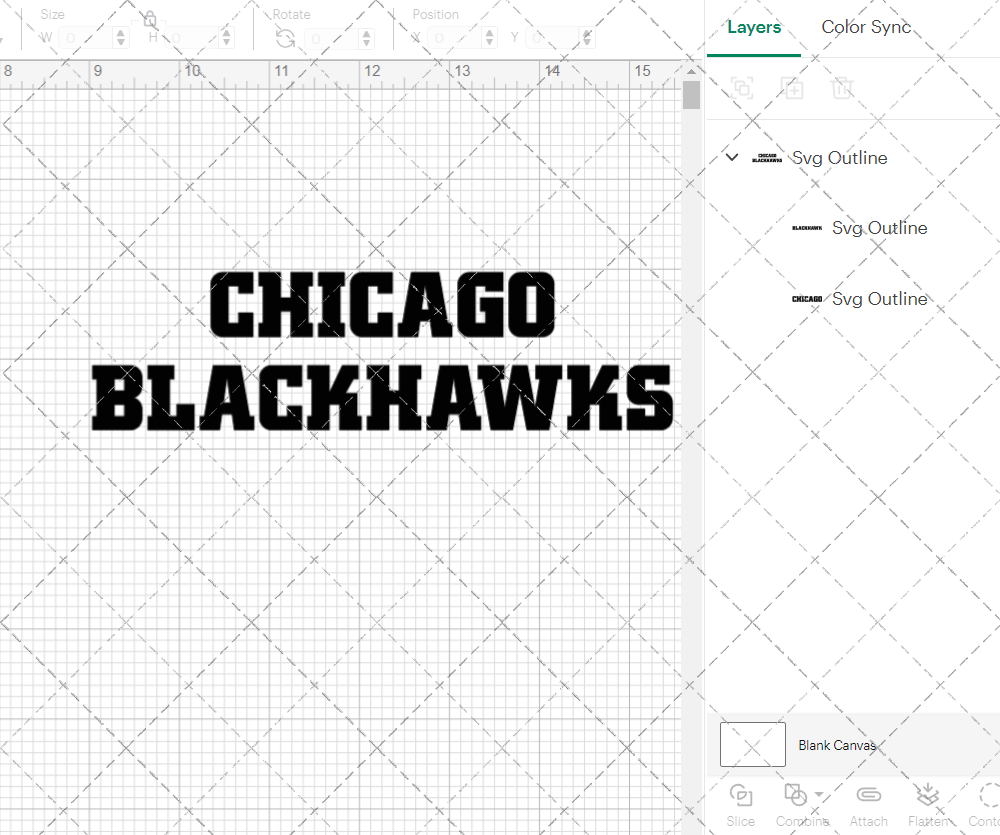Open the Combine dropdown arrow
Viewport: 1000px width, 835px height.
coord(819,795)
